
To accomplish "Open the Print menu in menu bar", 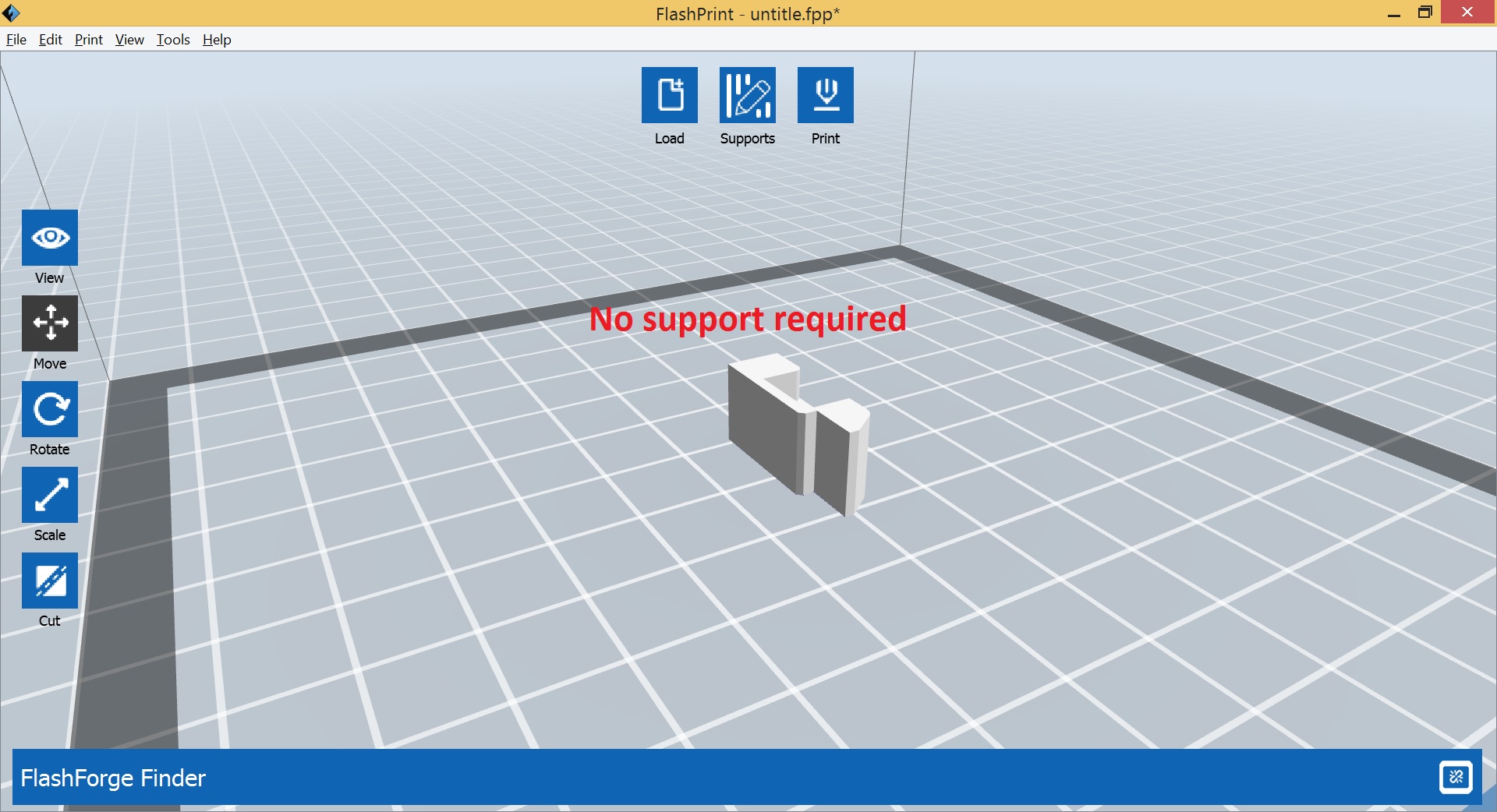I will (89, 40).
